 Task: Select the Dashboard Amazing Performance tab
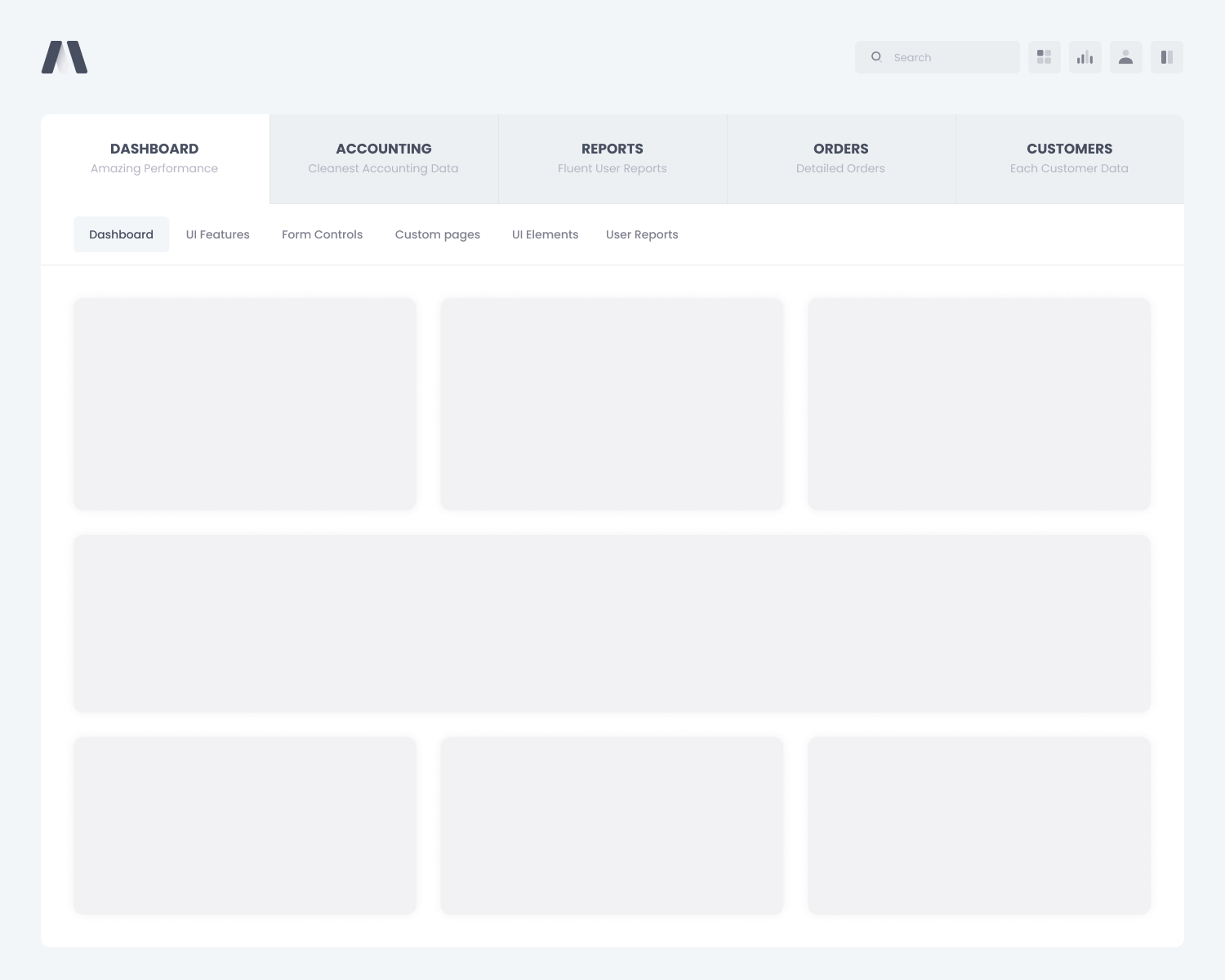pos(154,158)
